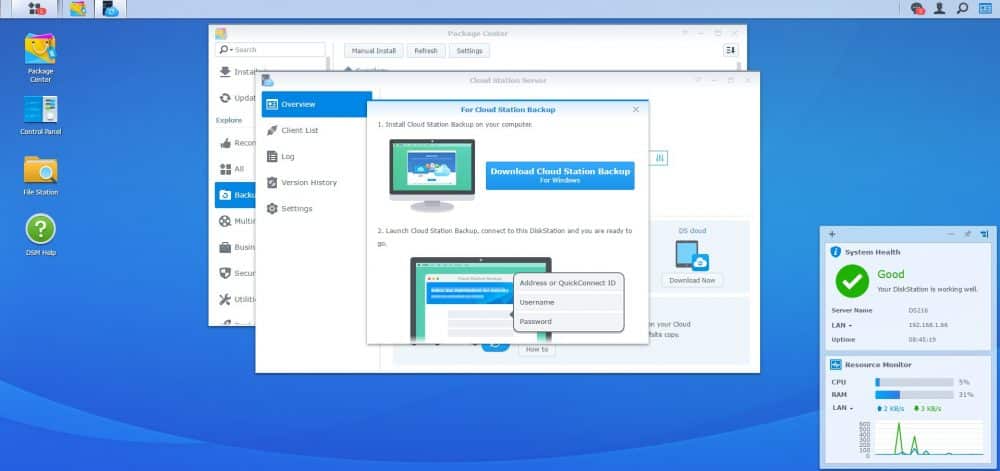Click the Resource Monitor widget icon

pyautogui.click(x=835, y=365)
